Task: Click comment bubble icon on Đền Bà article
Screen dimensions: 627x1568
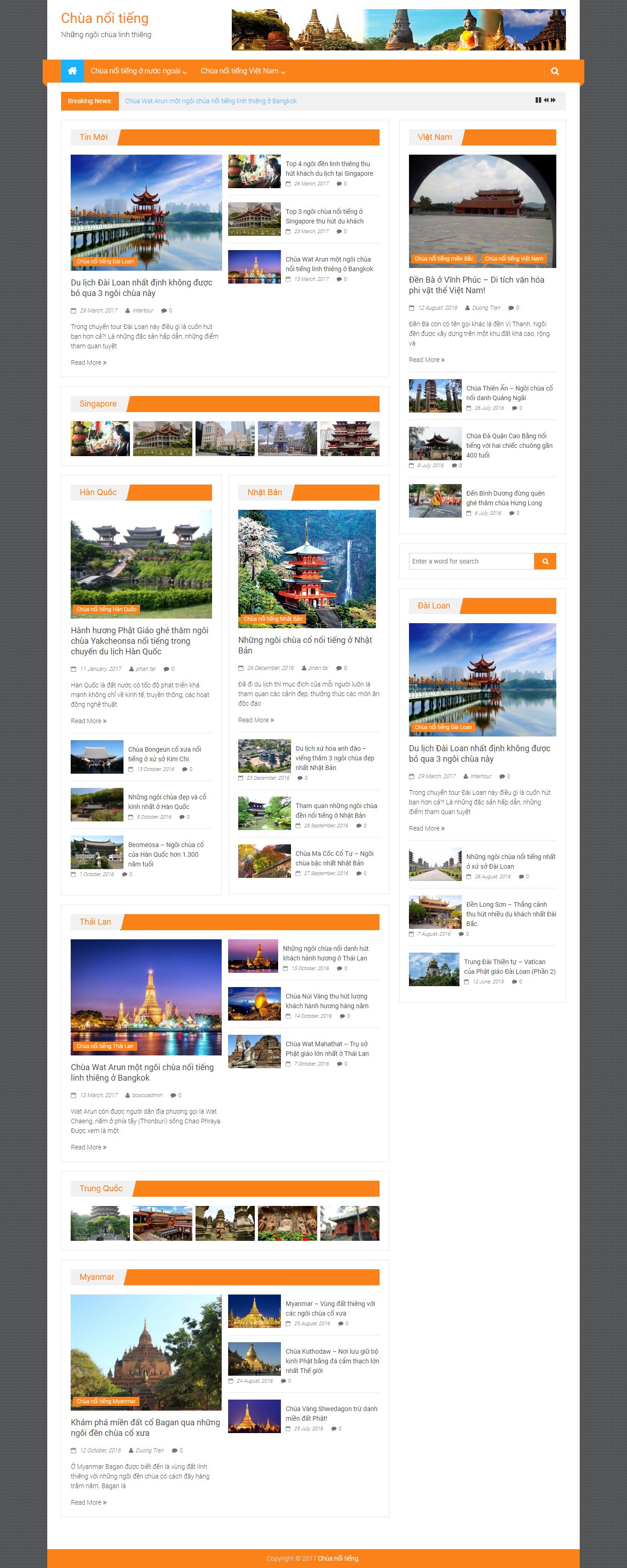Action: coord(511,308)
